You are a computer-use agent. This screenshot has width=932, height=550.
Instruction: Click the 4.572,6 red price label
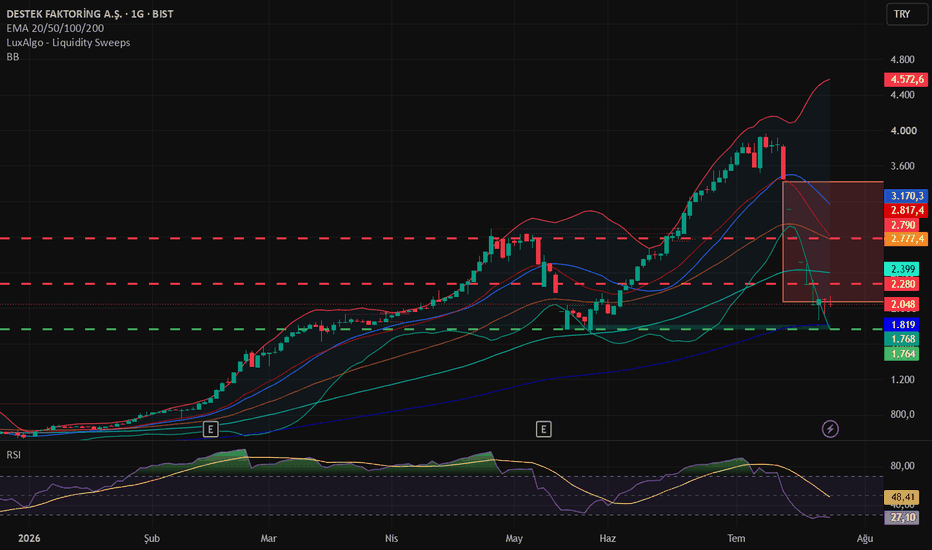tap(906, 79)
